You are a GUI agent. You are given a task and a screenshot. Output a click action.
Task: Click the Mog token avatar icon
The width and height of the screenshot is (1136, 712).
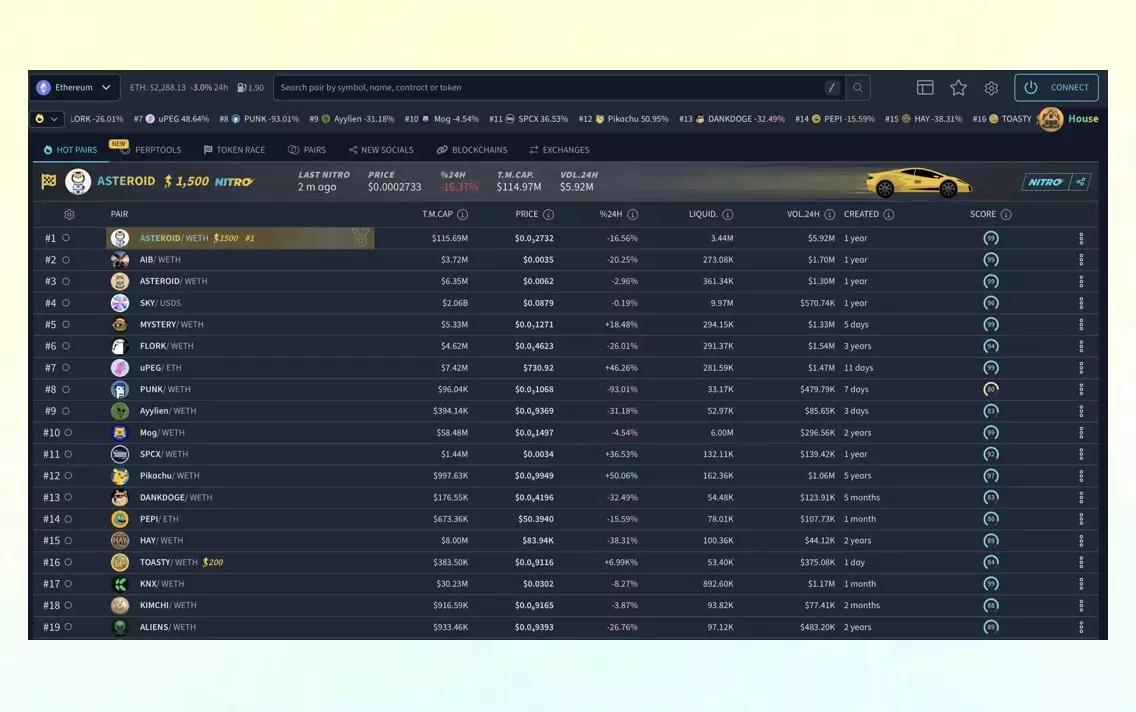120,432
